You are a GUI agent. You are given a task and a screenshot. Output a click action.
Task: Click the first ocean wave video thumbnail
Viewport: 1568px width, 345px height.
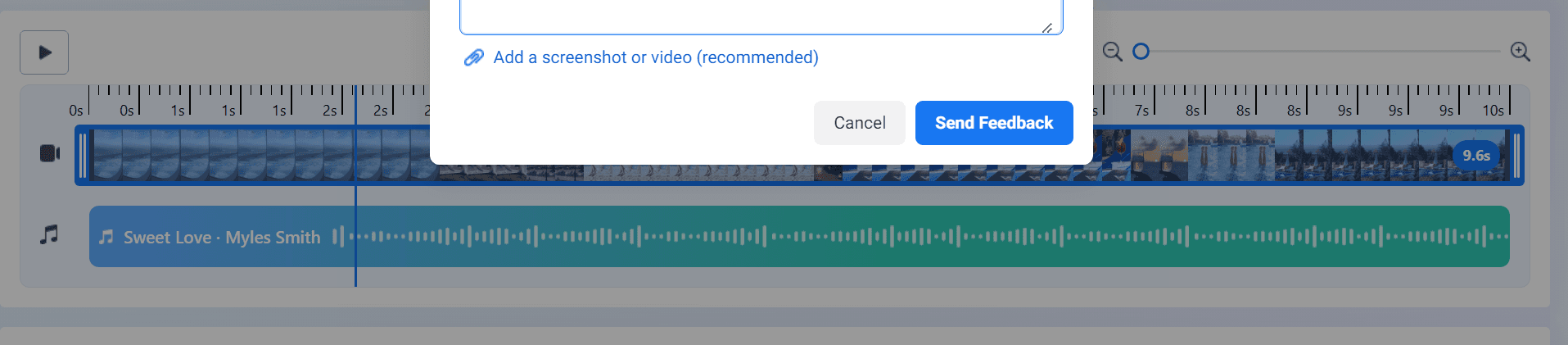pos(107,155)
